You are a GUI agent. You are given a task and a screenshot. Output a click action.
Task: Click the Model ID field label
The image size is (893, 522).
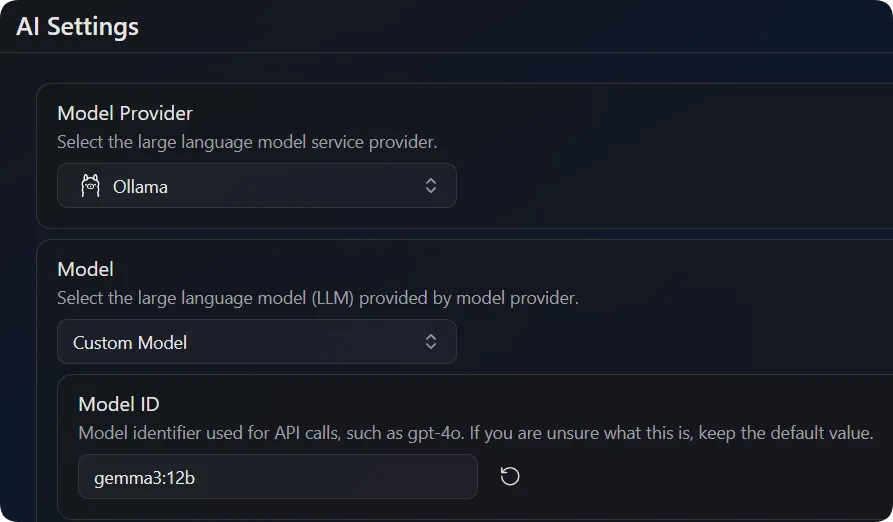click(119, 404)
